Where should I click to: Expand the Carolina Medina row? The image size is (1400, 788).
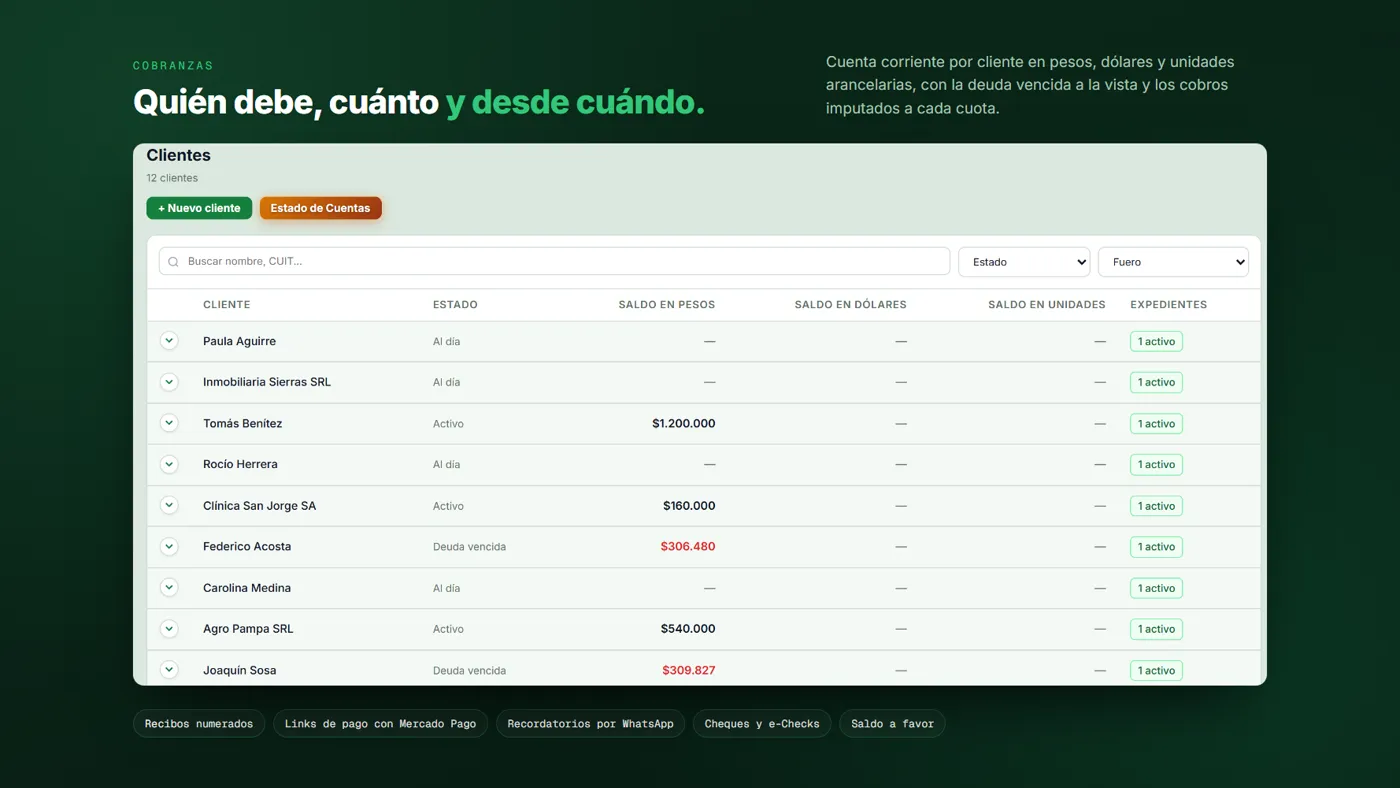click(169, 587)
